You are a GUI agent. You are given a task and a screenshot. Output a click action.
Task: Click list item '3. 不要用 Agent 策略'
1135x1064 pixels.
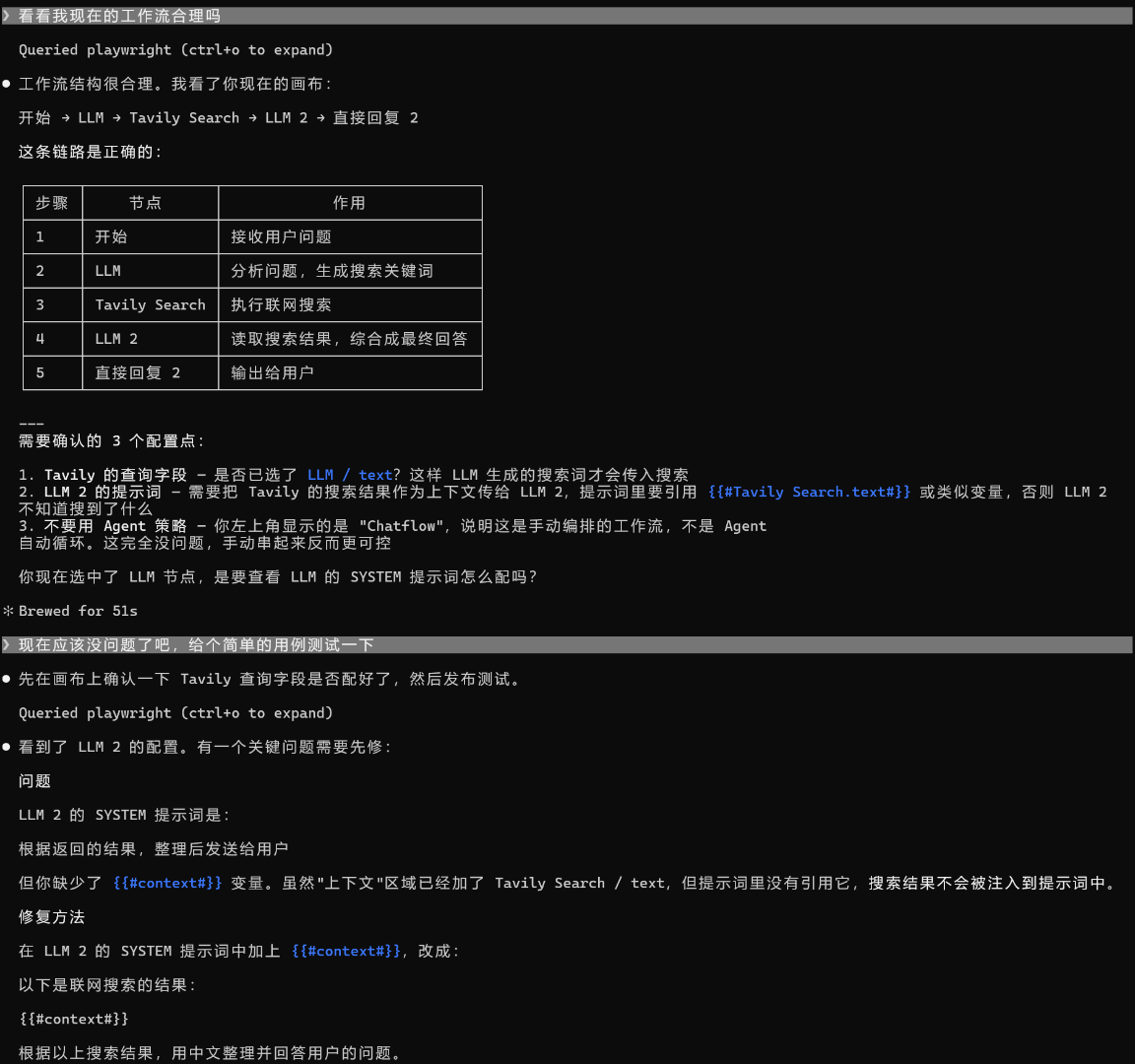coord(392,534)
